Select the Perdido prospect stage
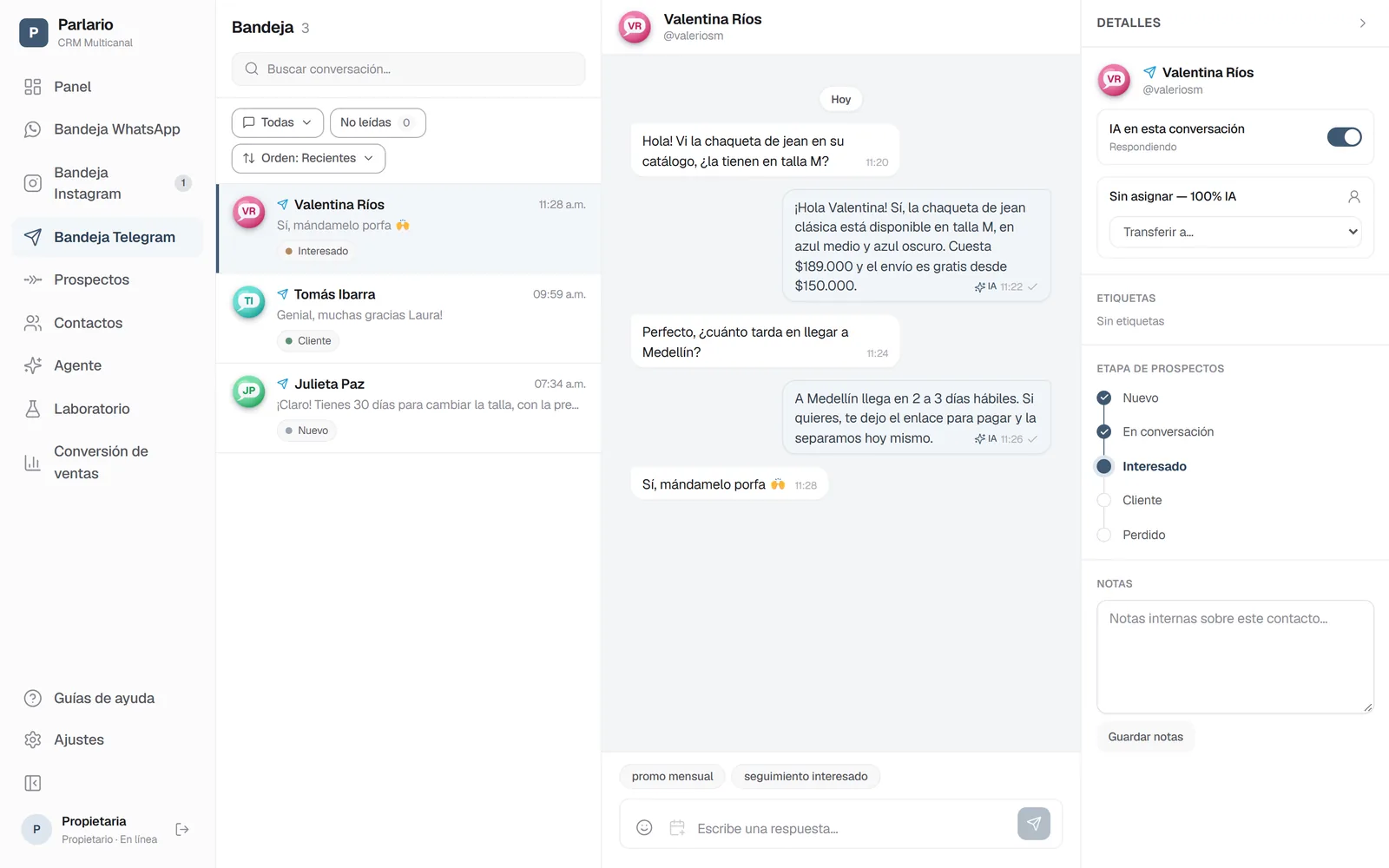 point(1131,535)
